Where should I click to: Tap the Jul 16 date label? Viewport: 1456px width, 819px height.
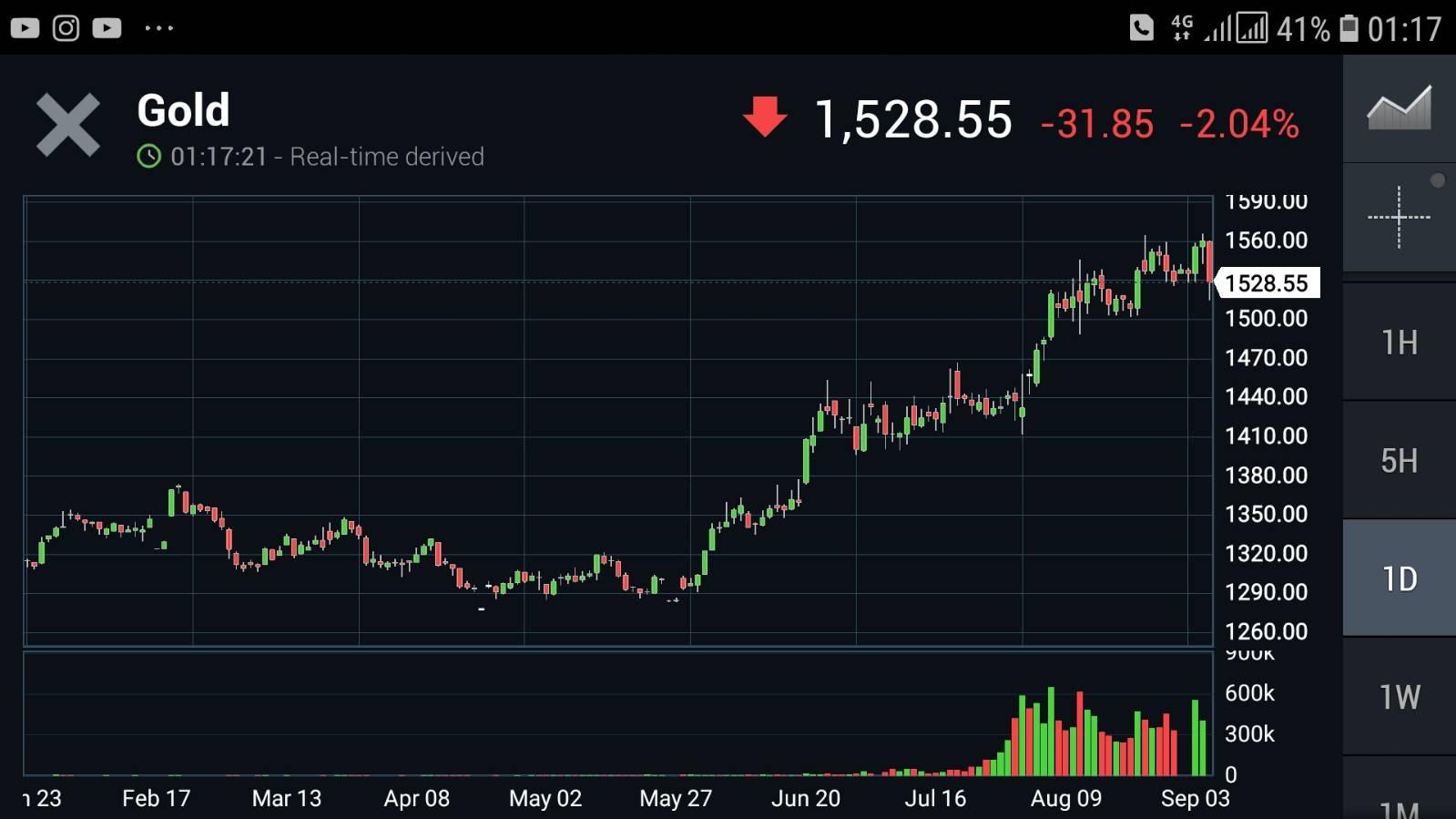935,799
